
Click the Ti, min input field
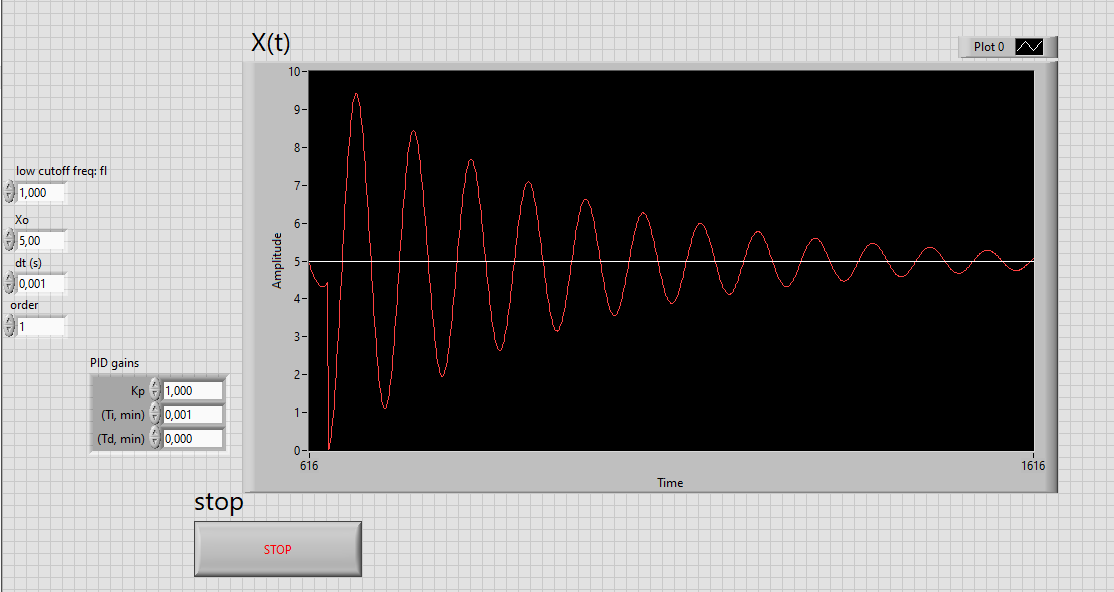coord(193,414)
